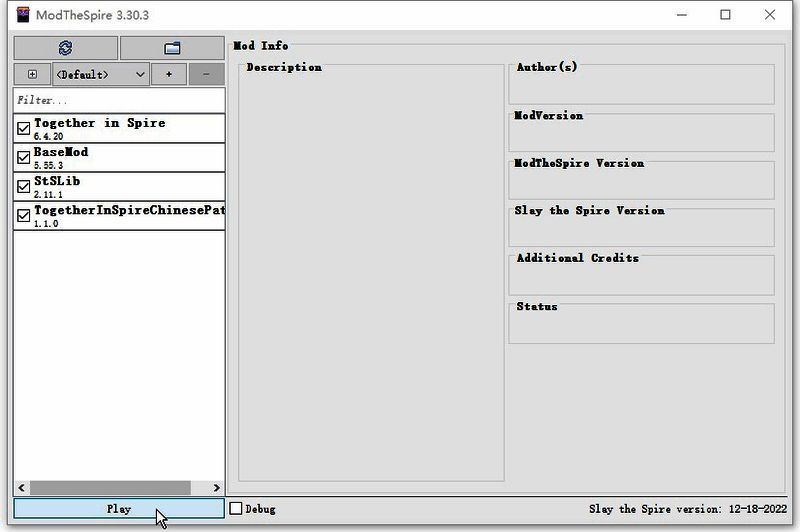The height and width of the screenshot is (532, 800).
Task: Toggle the Together in Spire checkbox
Action: click(24, 129)
